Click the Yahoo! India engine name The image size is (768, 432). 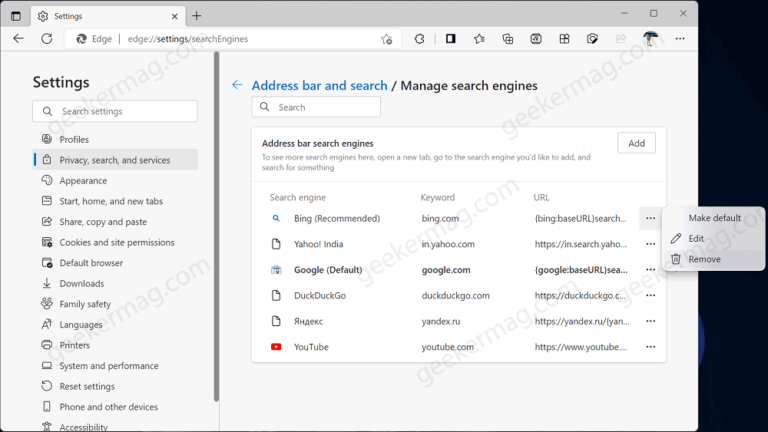tap(318, 244)
